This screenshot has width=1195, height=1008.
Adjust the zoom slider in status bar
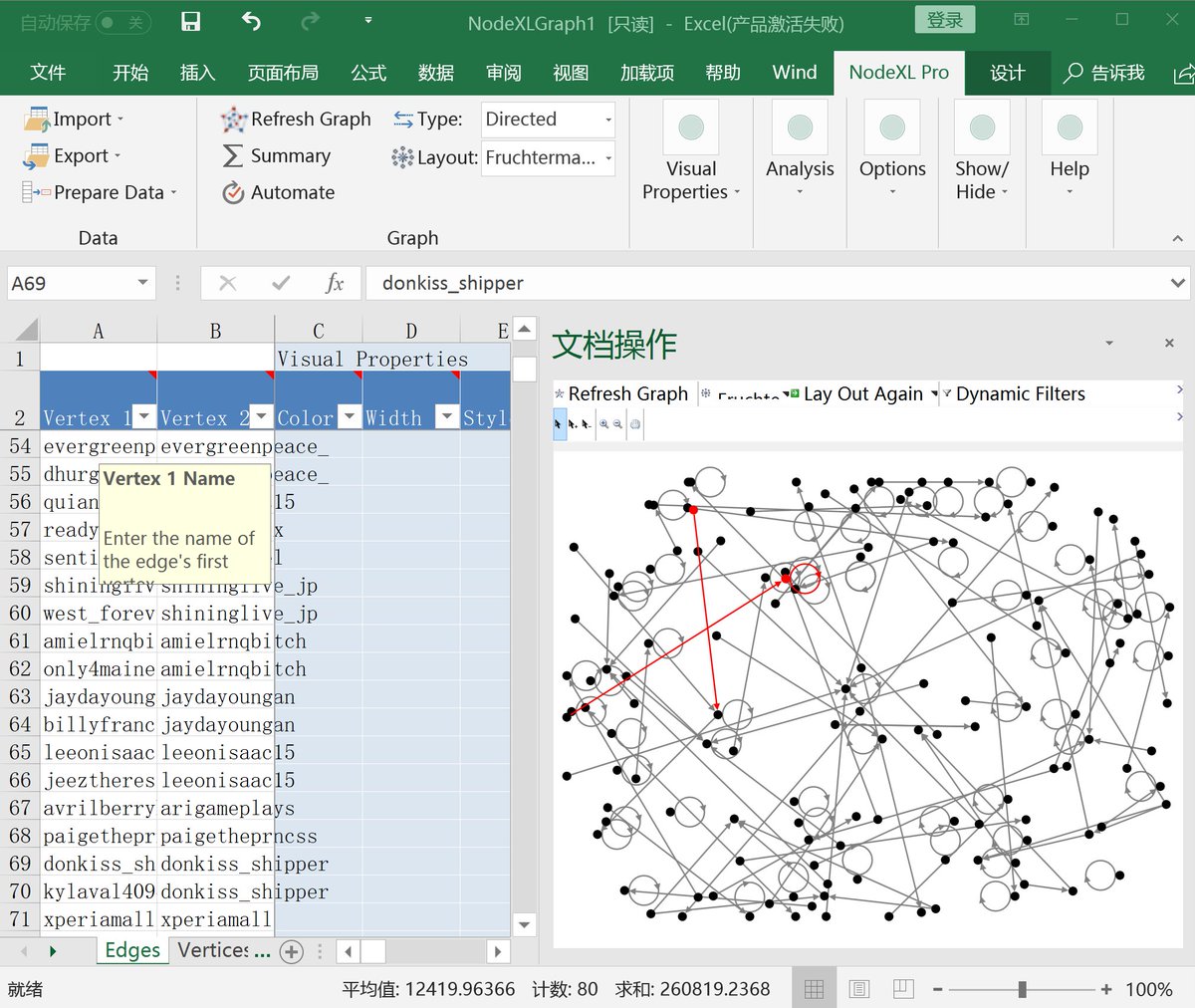click(x=1022, y=989)
